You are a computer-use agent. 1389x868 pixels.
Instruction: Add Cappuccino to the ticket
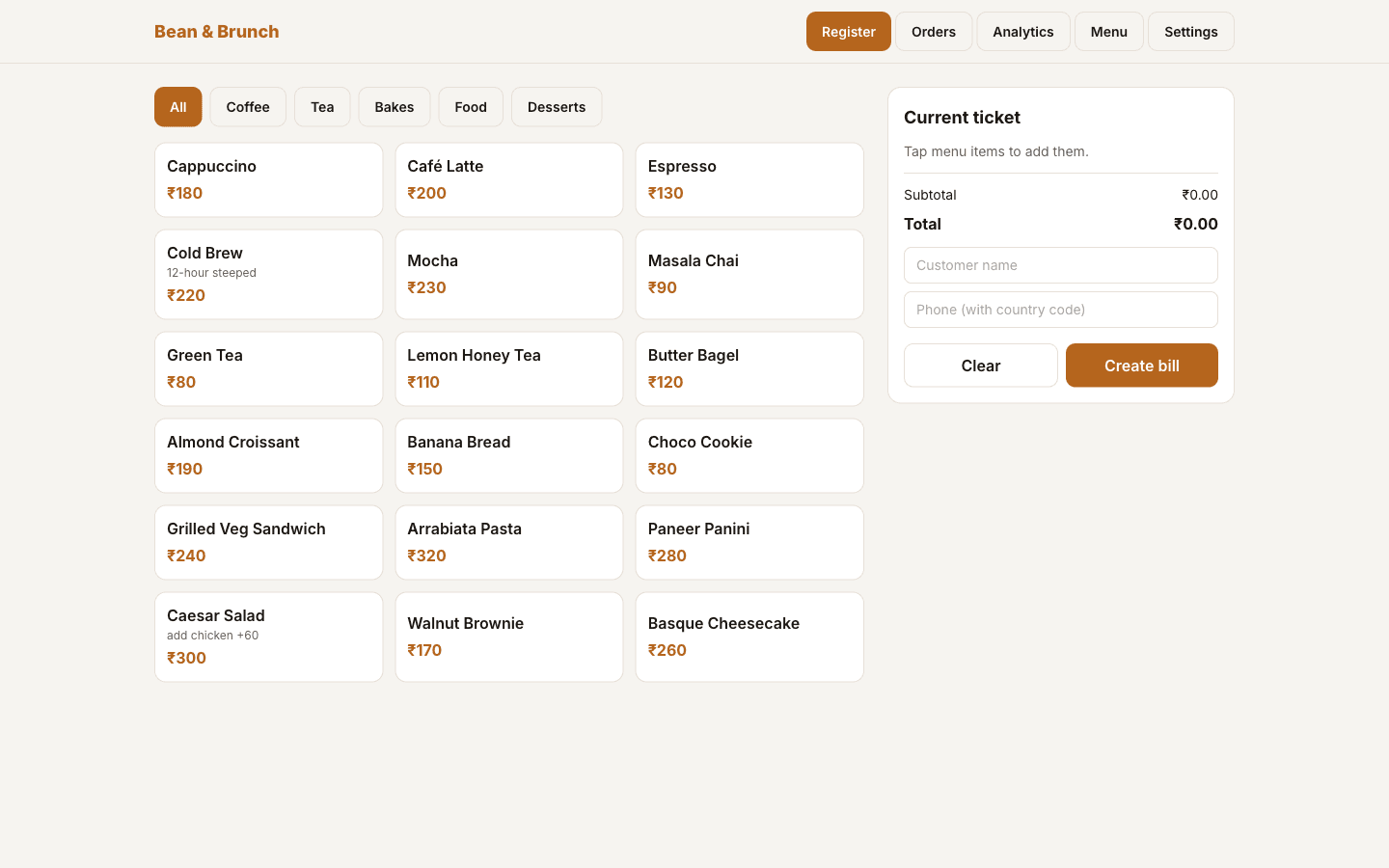pyautogui.click(x=269, y=180)
